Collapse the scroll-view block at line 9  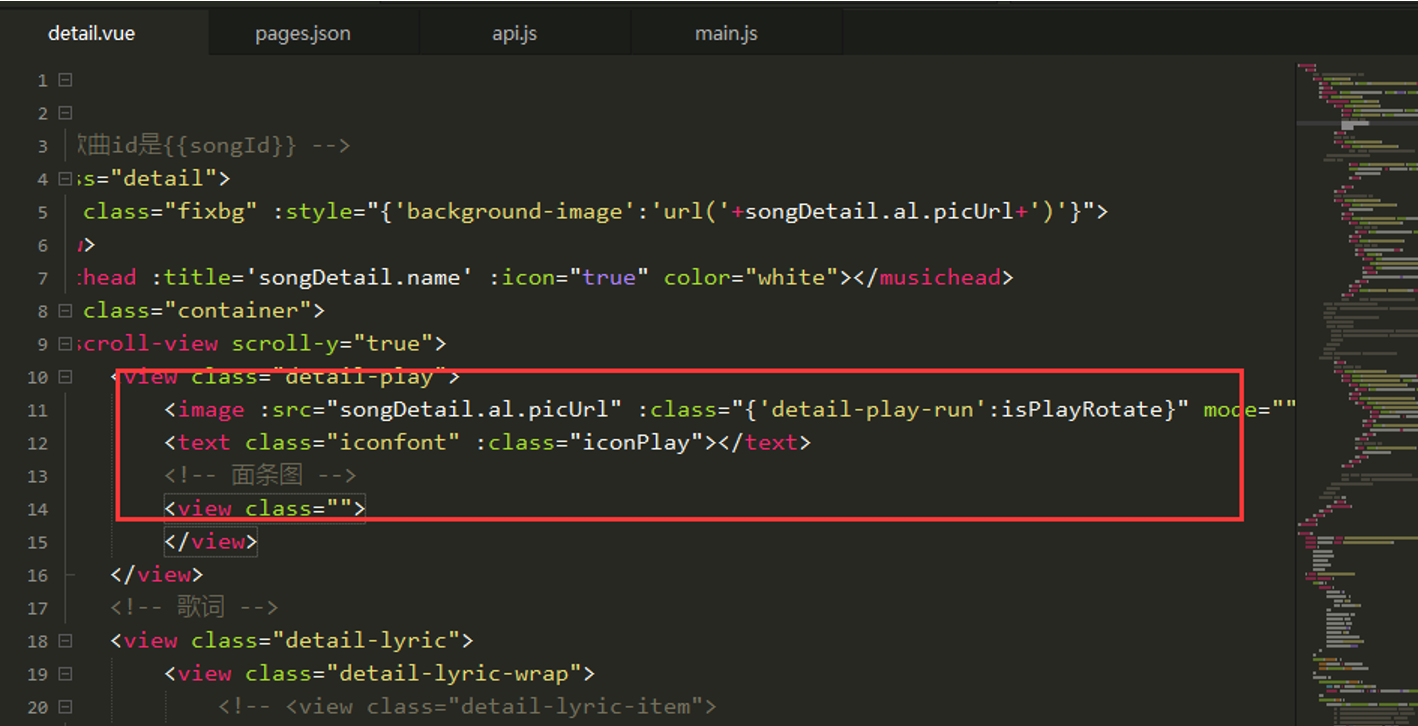tap(65, 344)
